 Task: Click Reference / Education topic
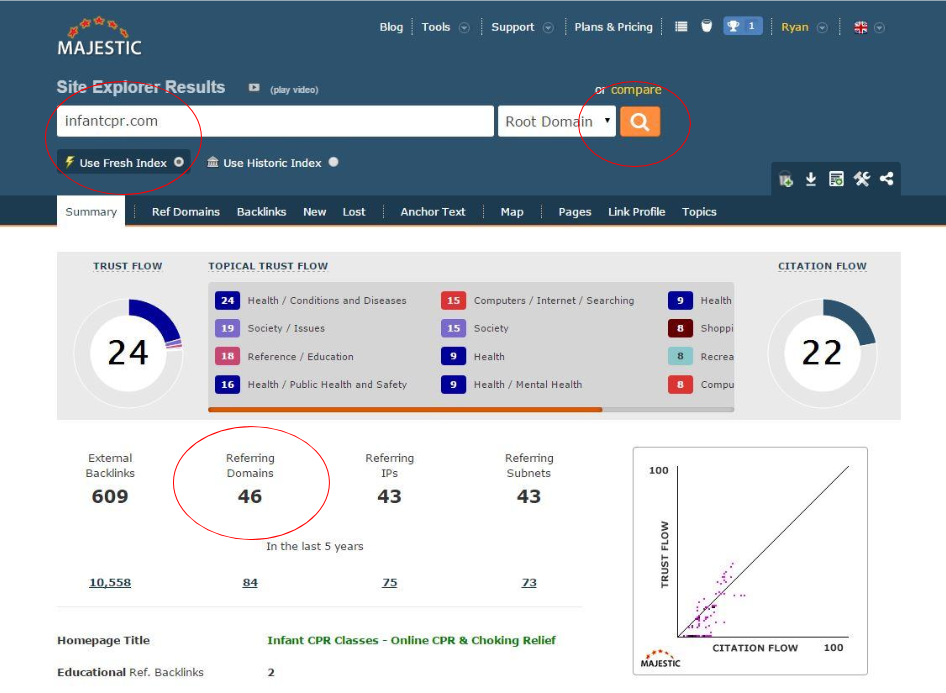[x=300, y=356]
